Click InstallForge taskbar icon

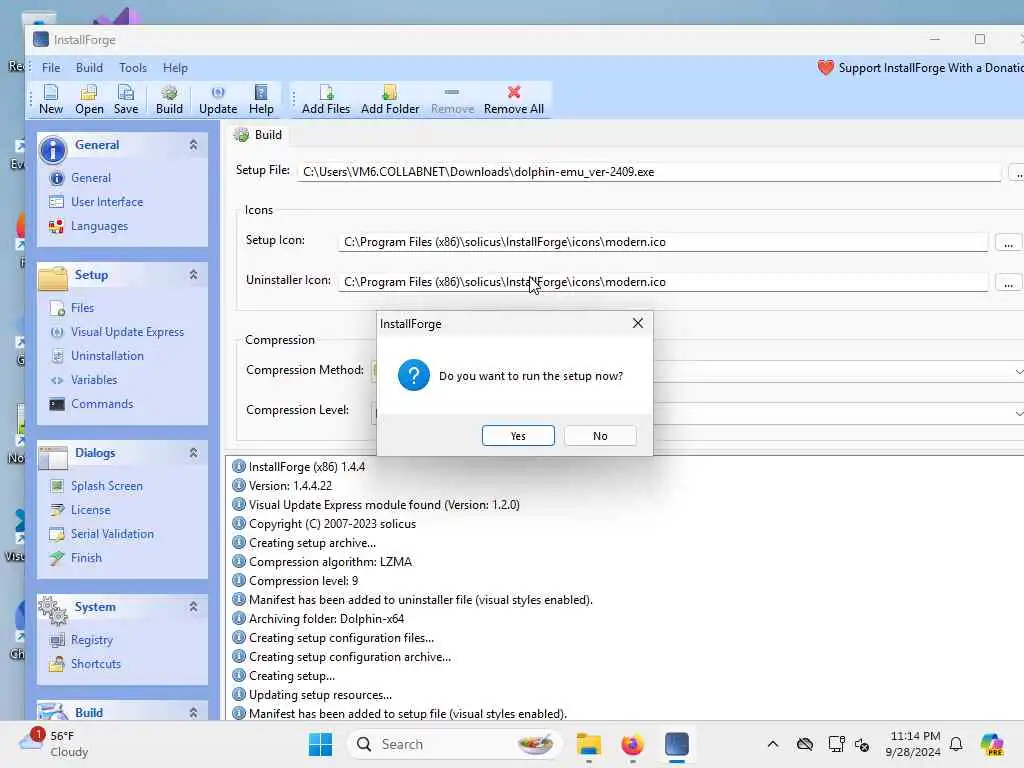677,744
